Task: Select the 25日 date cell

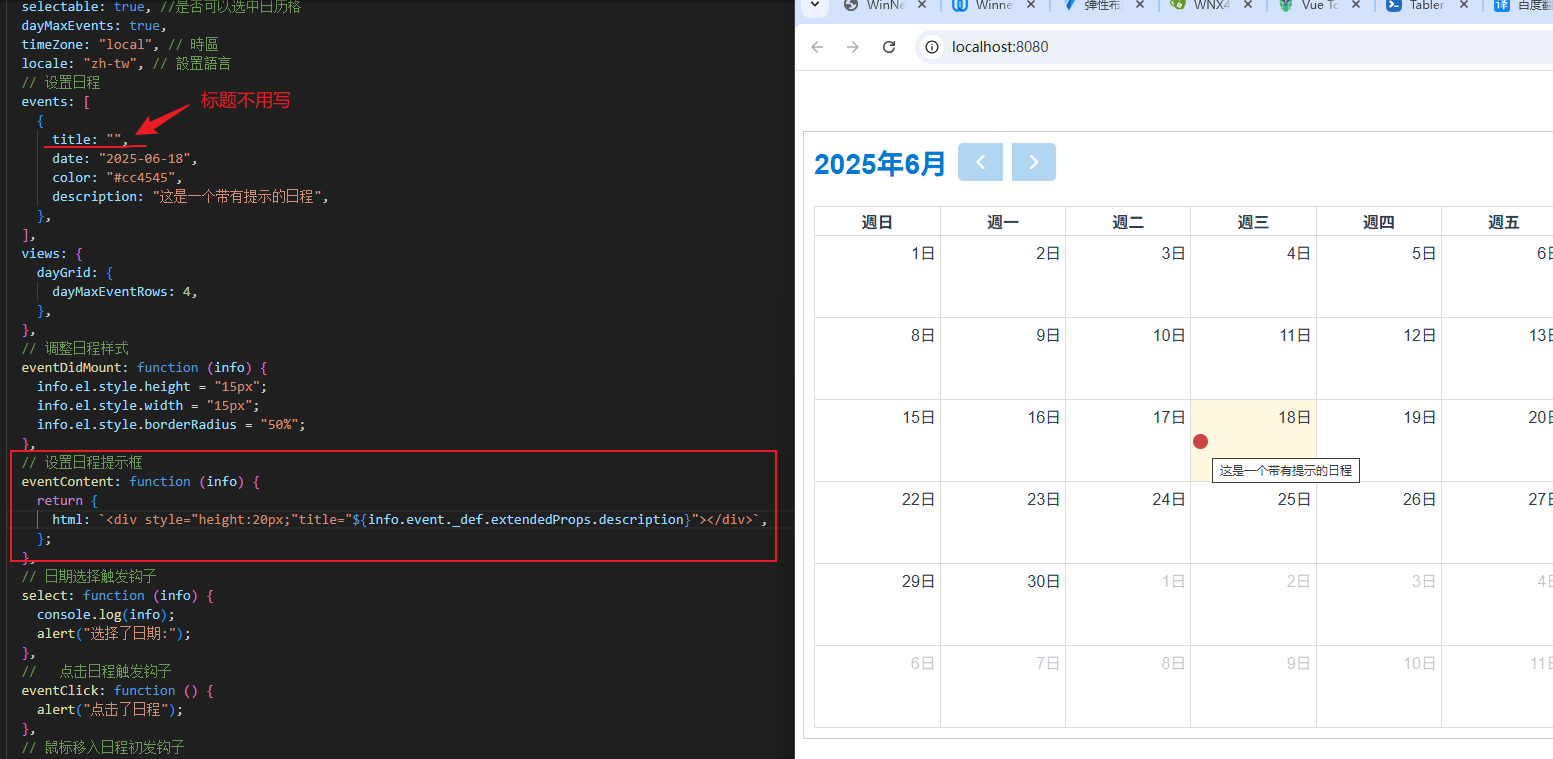Action: coord(1253,522)
